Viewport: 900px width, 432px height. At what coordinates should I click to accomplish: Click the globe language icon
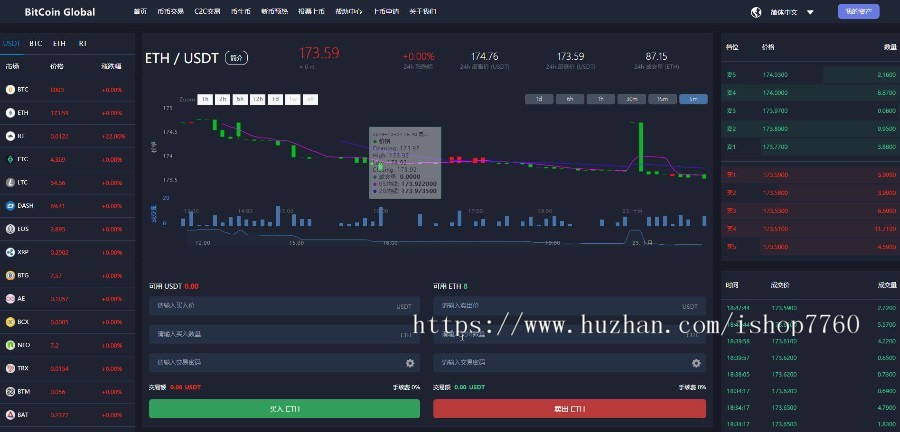tap(756, 12)
